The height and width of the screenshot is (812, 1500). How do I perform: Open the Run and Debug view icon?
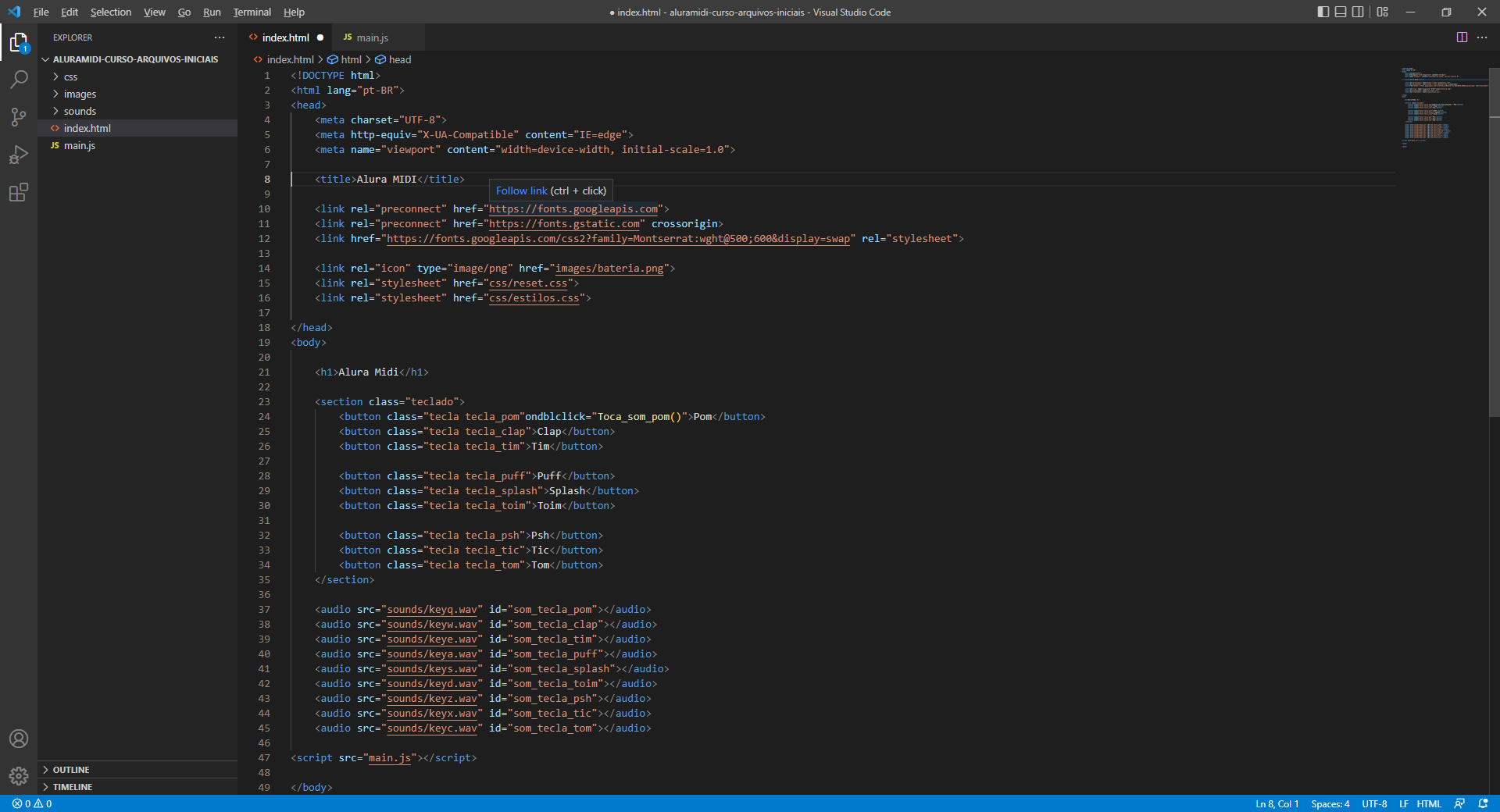tap(19, 155)
